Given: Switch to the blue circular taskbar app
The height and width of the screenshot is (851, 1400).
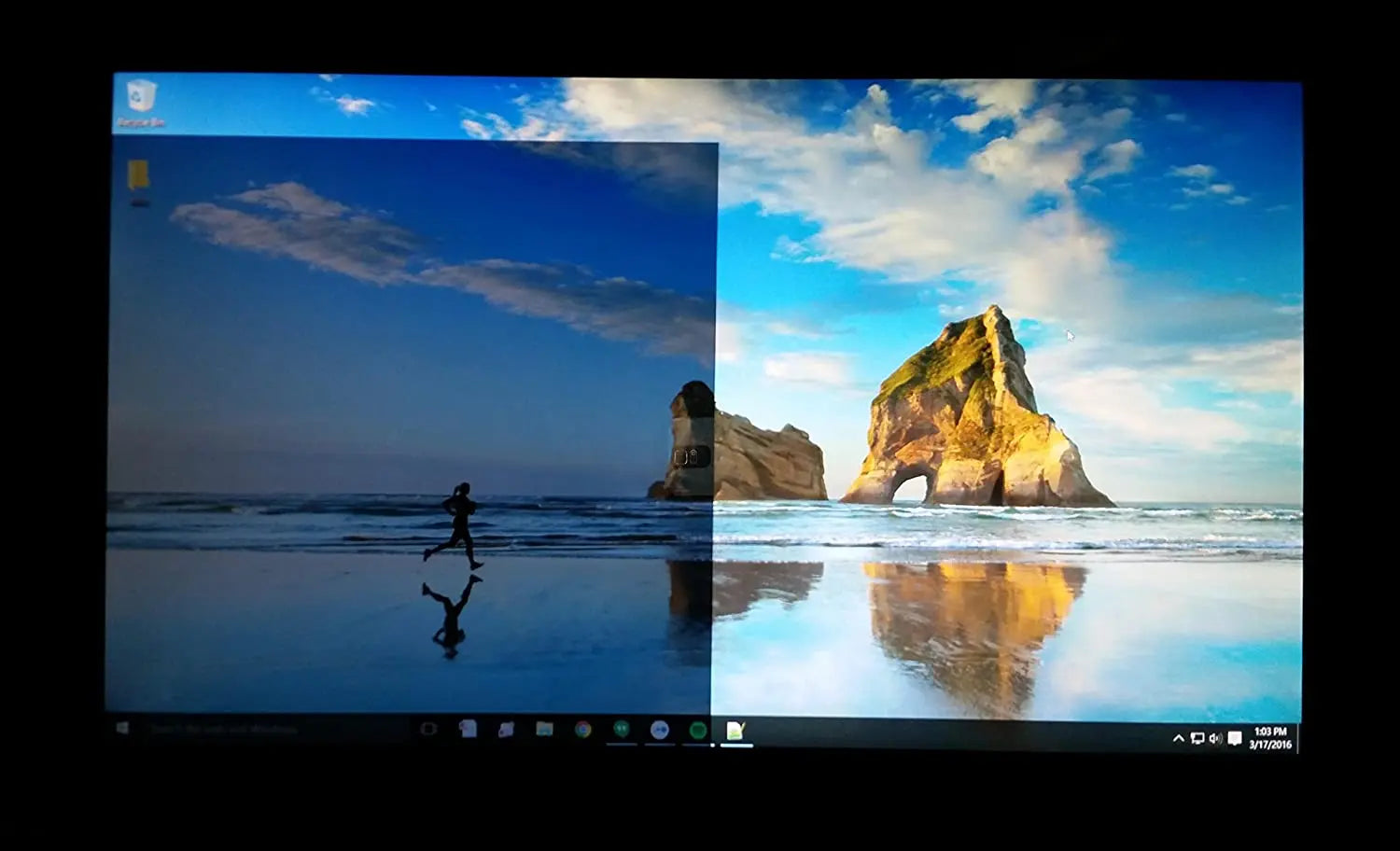Looking at the screenshot, I should click(660, 731).
